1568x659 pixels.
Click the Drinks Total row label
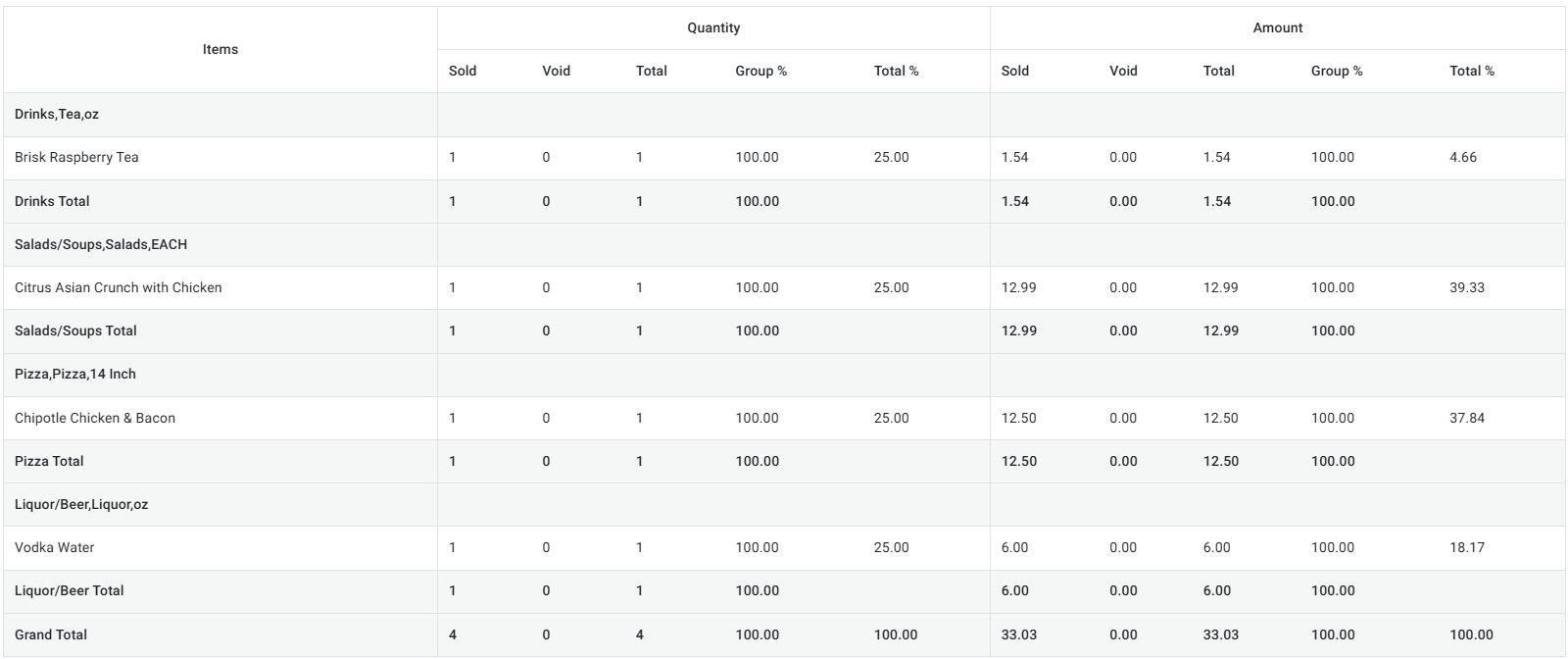52,201
